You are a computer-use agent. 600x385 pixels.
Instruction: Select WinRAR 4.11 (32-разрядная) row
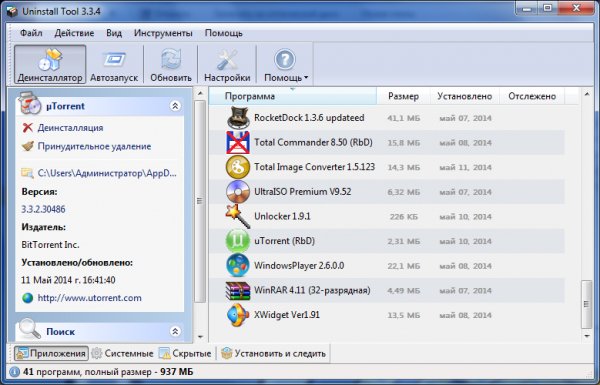click(x=386, y=290)
